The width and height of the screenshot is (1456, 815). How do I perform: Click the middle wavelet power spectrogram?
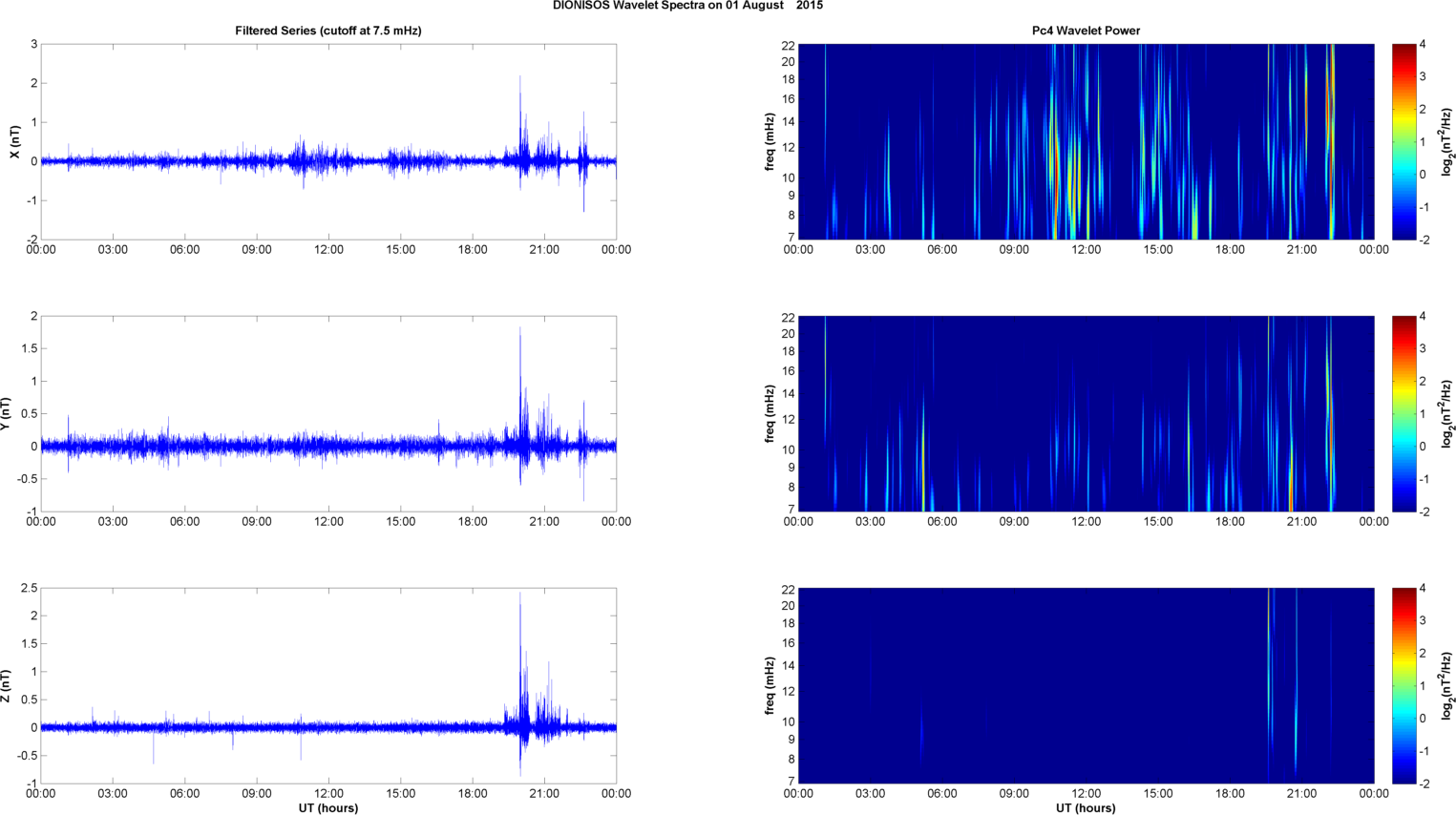tap(1086, 414)
